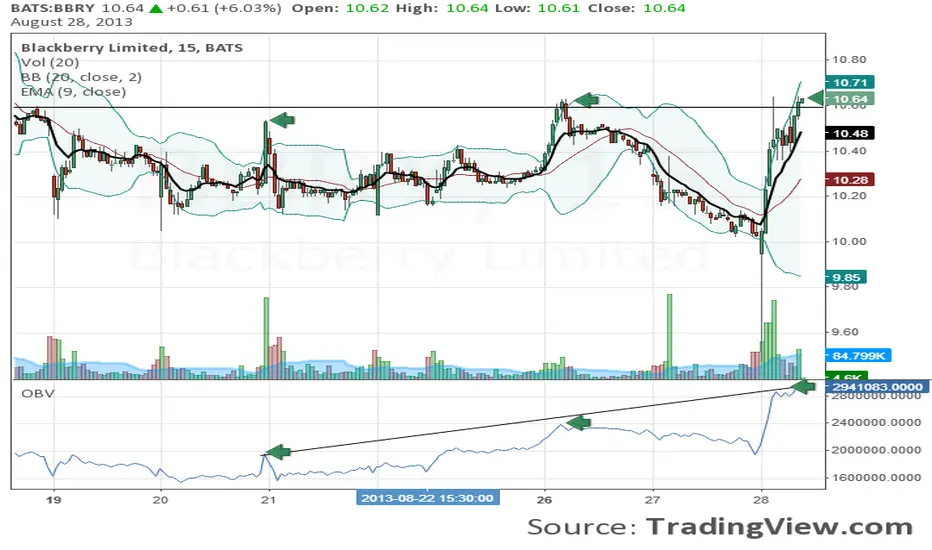
Task: Select the Blackberry Limited, 15, BATS title
Action: [x=132, y=48]
